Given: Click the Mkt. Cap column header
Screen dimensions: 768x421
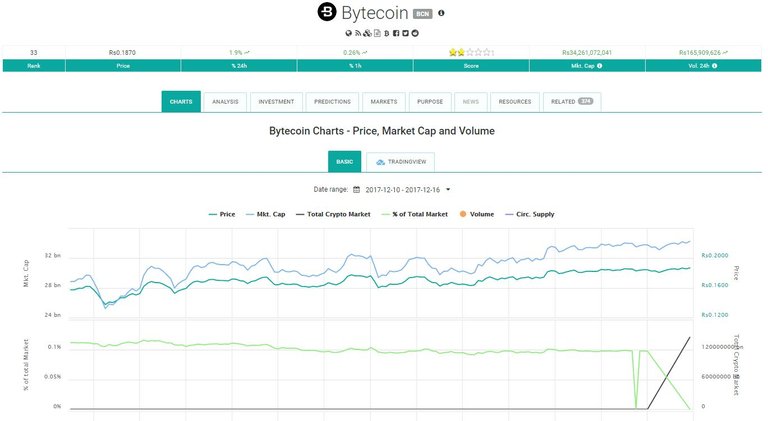Looking at the screenshot, I should (587, 66).
